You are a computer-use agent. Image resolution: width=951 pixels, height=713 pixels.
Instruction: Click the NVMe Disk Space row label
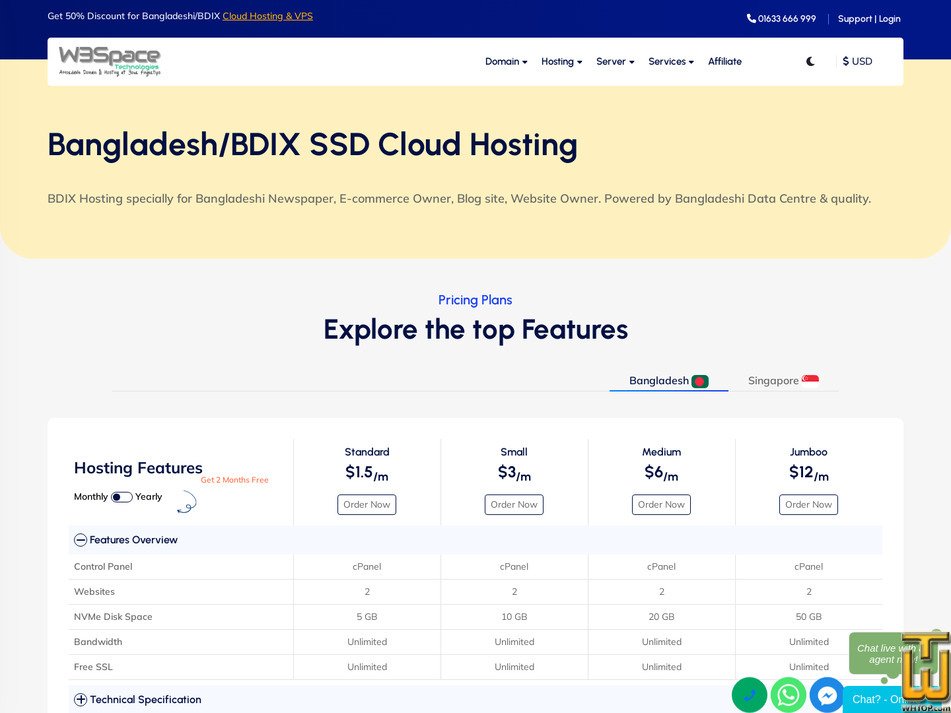[x=113, y=617]
